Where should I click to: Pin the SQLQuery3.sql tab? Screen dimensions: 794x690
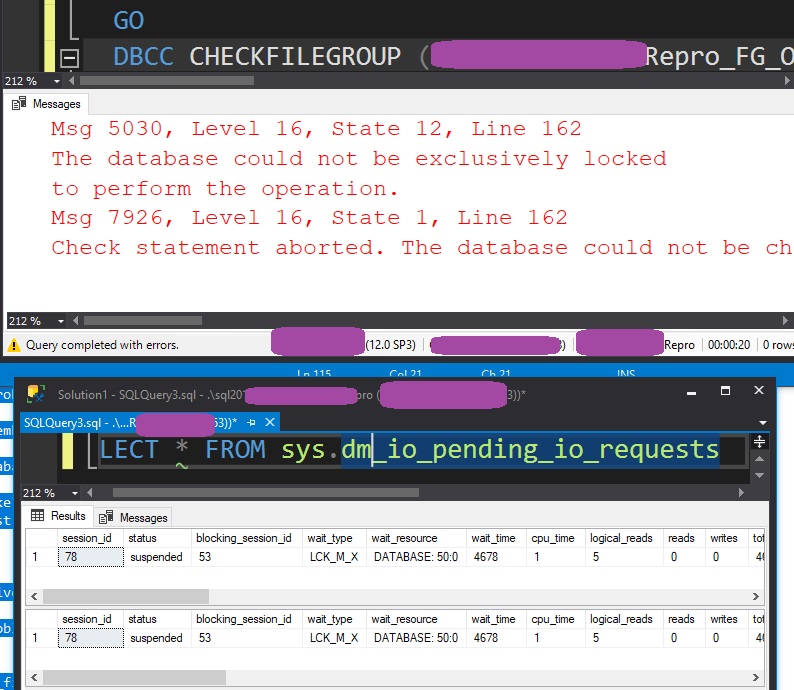(x=252, y=423)
